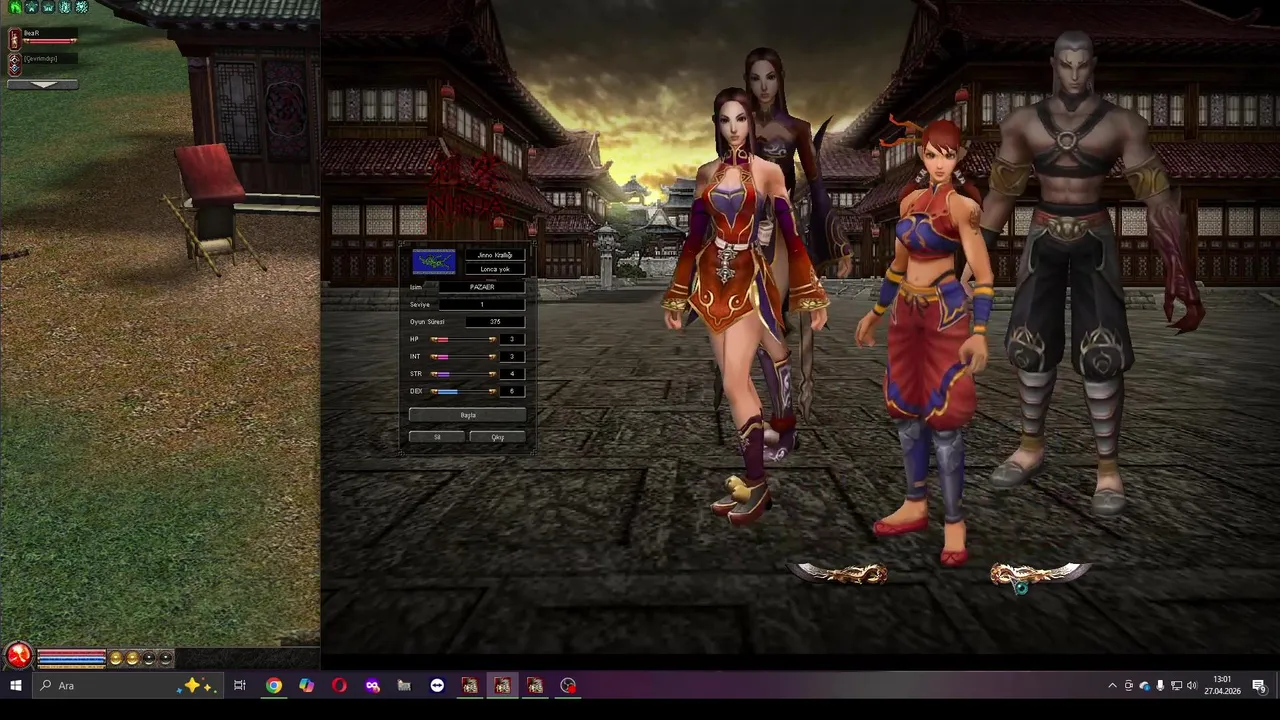Click the Başla start button

tap(467, 415)
